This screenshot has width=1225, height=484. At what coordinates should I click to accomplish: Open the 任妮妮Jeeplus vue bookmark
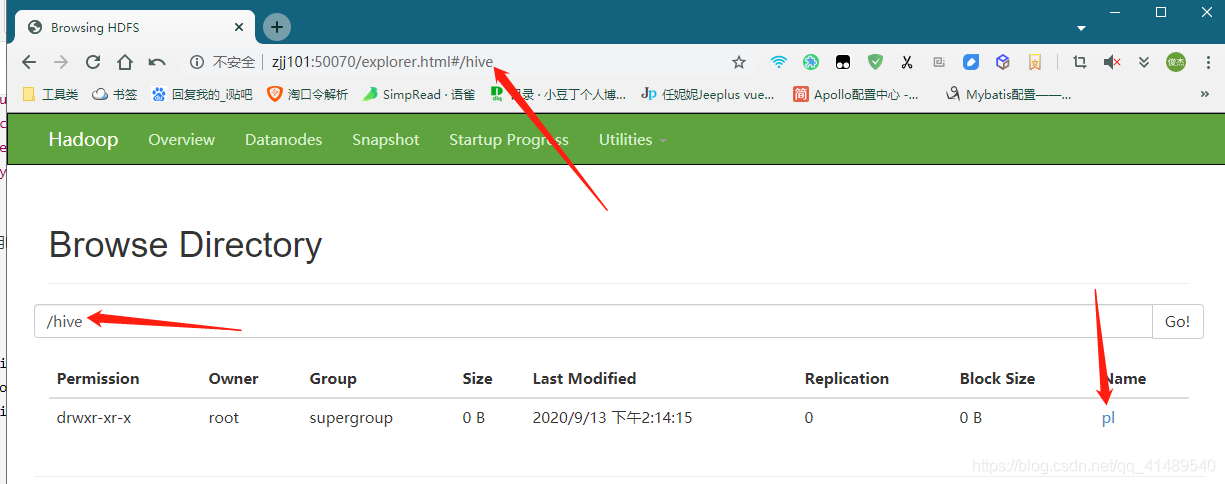point(708,94)
